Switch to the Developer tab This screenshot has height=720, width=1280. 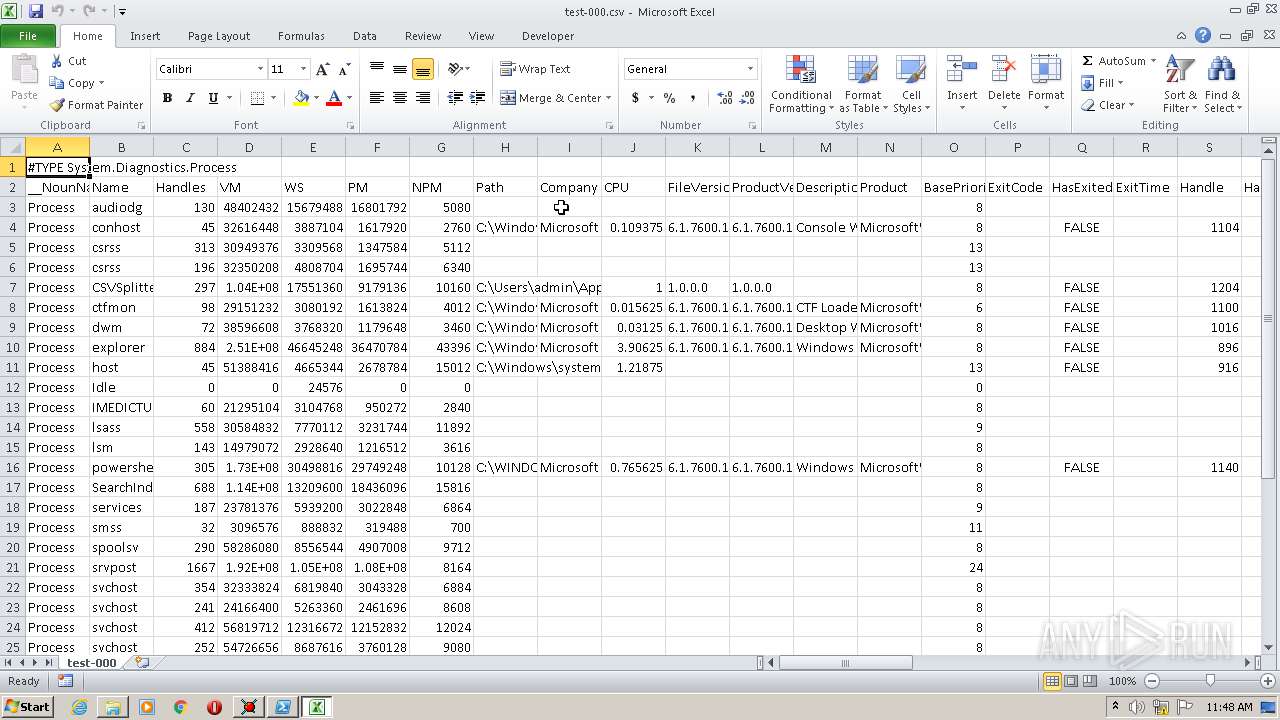pyautogui.click(x=548, y=36)
